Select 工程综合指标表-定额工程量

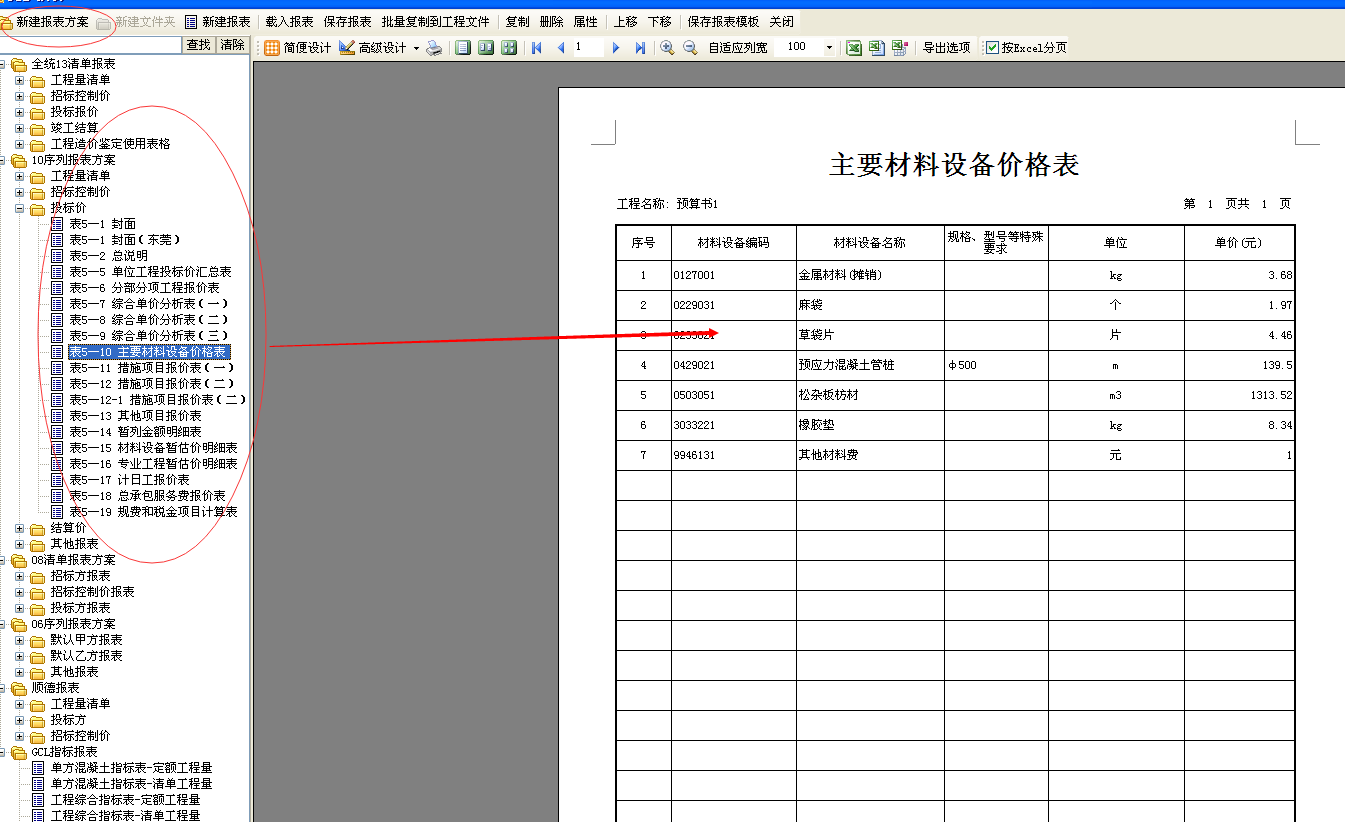[125, 800]
